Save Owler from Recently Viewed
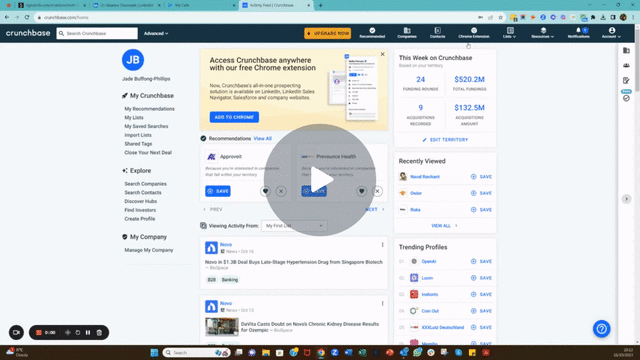 (481, 193)
